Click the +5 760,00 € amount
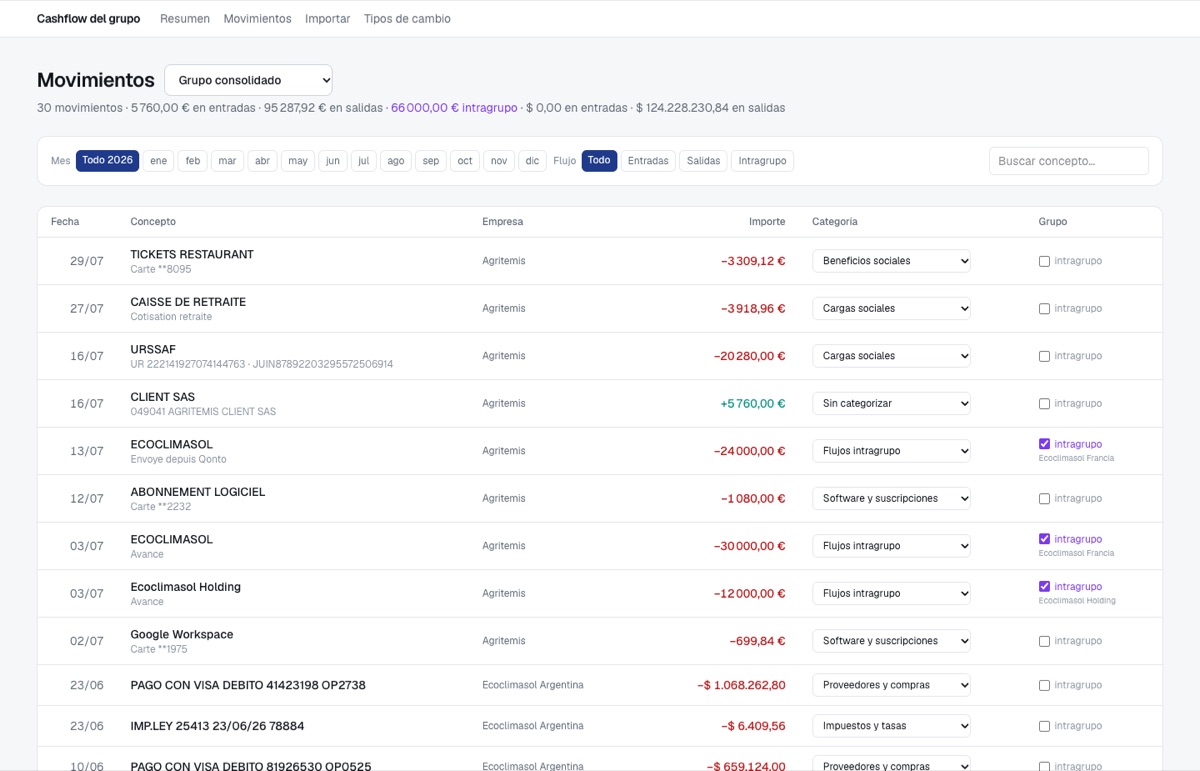This screenshot has height=771, width=1200. [753, 404]
